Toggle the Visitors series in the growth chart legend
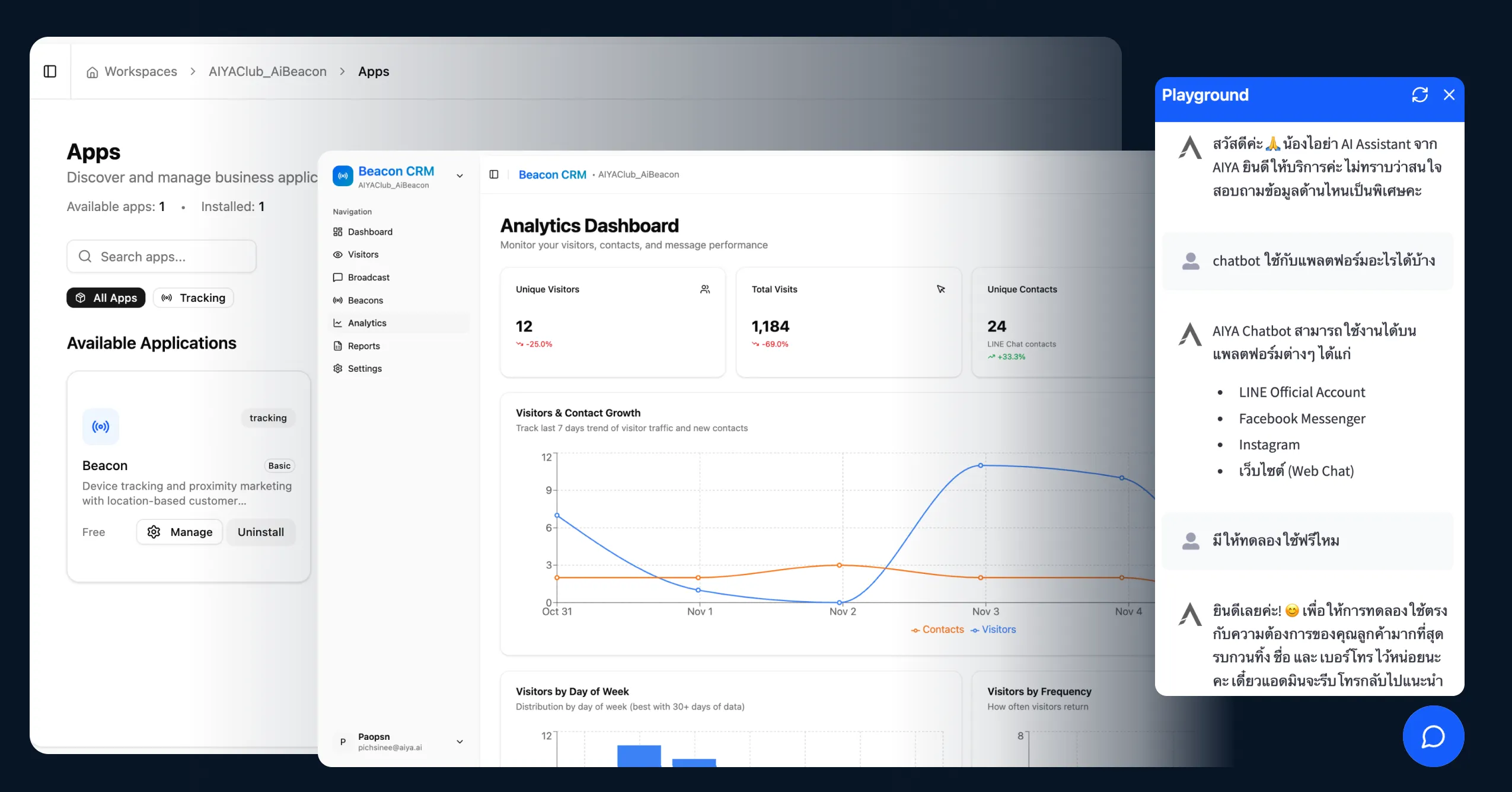This screenshot has width=1512, height=792. [993, 629]
